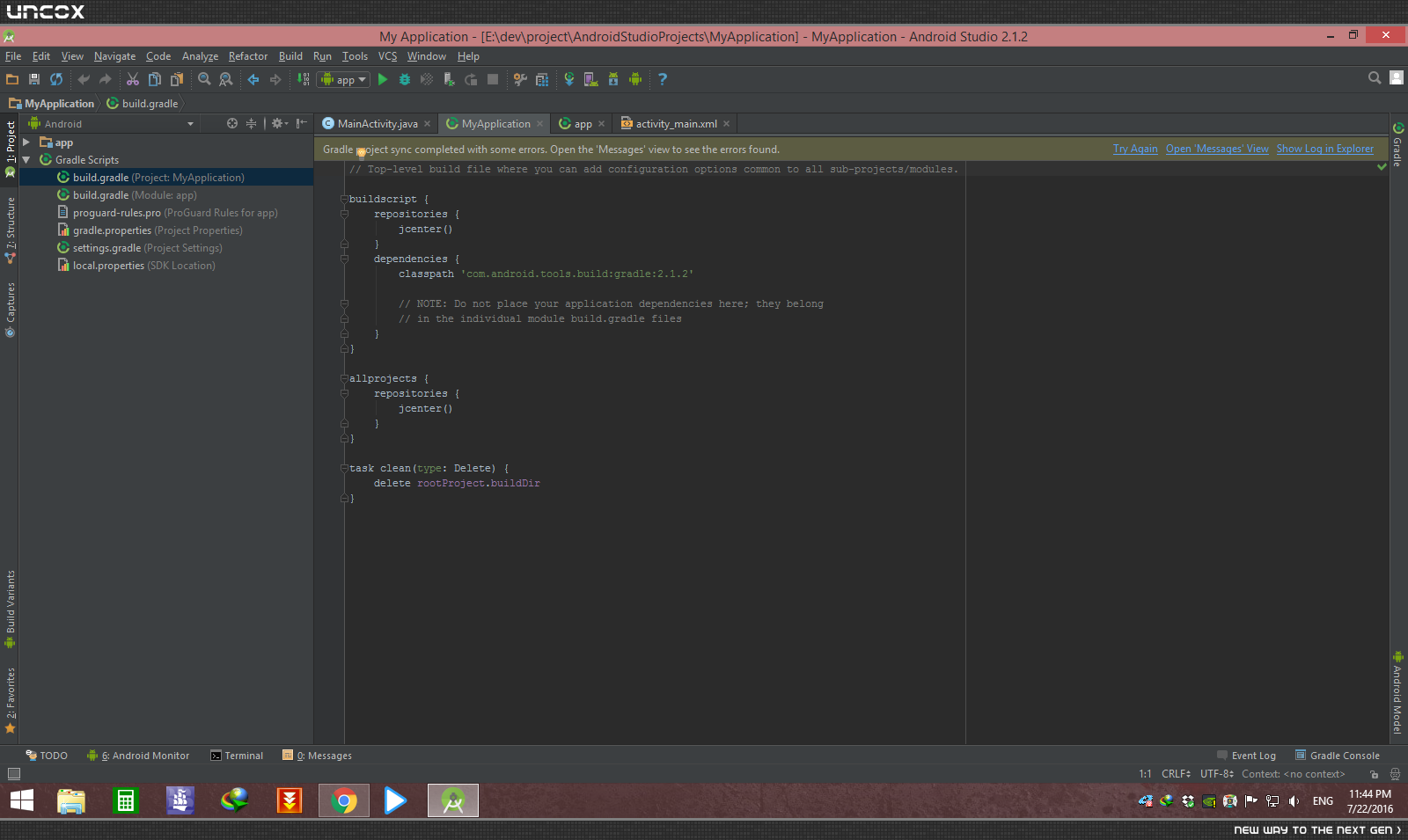
Task: Collapse the buildscript code block fold
Action: pos(344,199)
